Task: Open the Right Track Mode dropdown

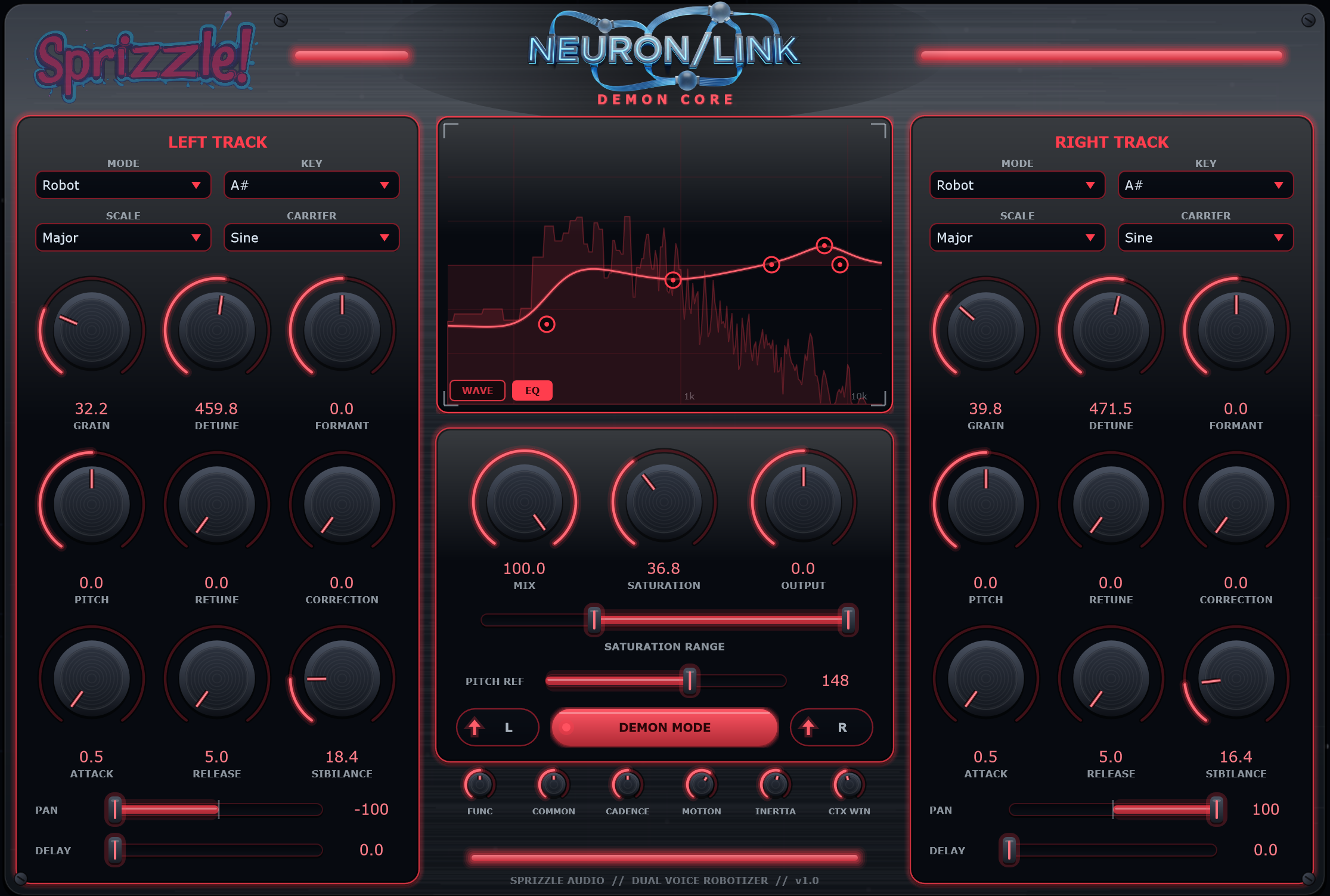Action: tap(1018, 185)
